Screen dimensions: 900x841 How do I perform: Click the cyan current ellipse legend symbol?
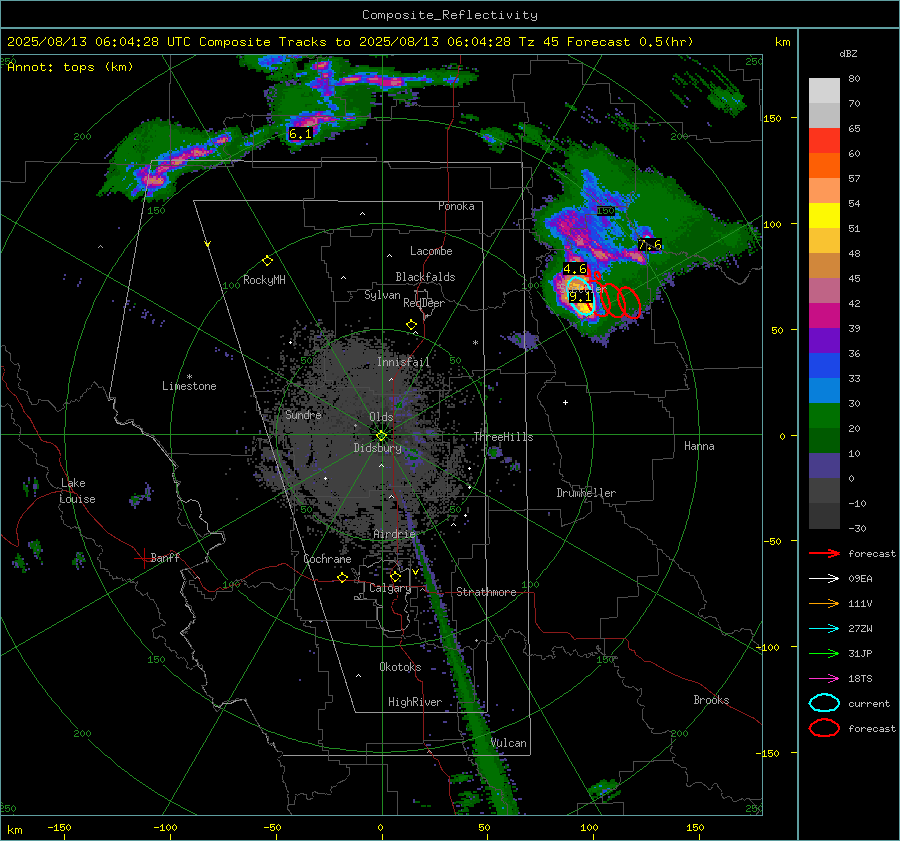[824, 703]
